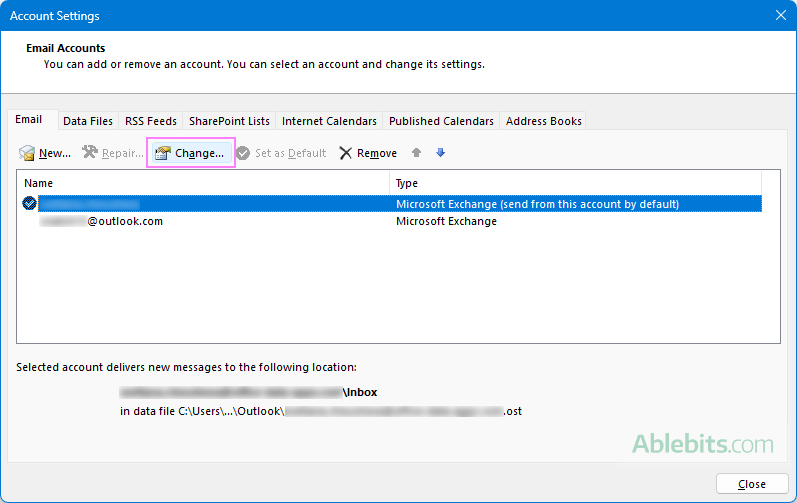
Task: Click the '\Inbox' delivery location text
Action: tap(360, 392)
